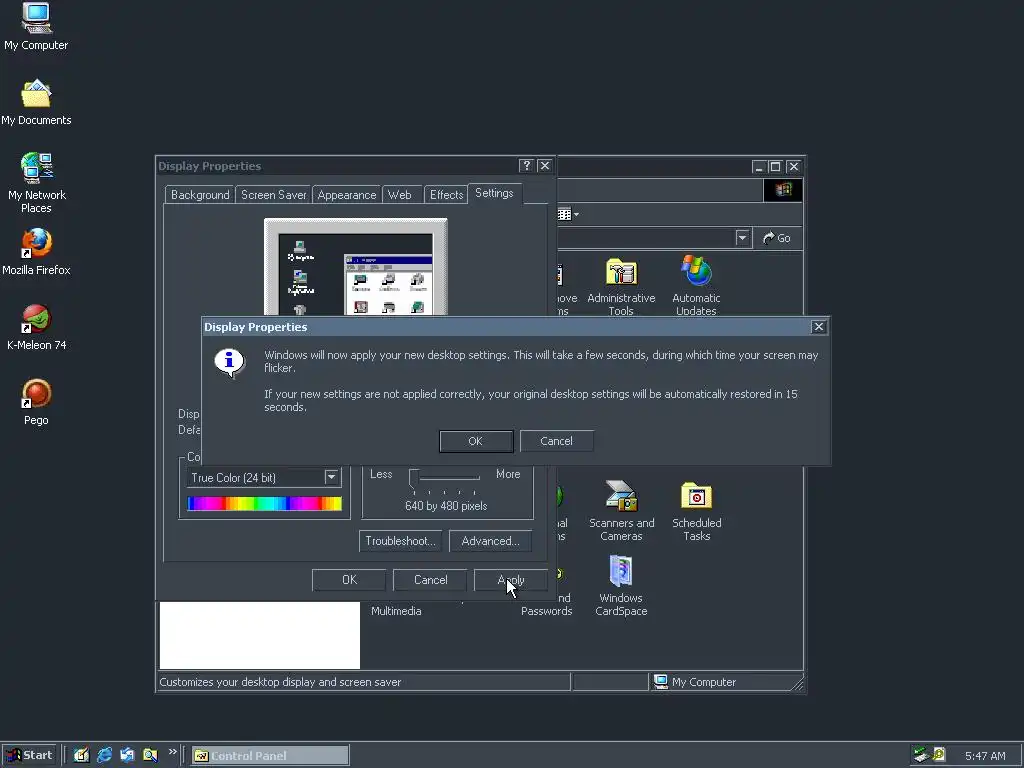Click Control Panel taskbar button
This screenshot has height=768, width=1024.
pos(270,756)
